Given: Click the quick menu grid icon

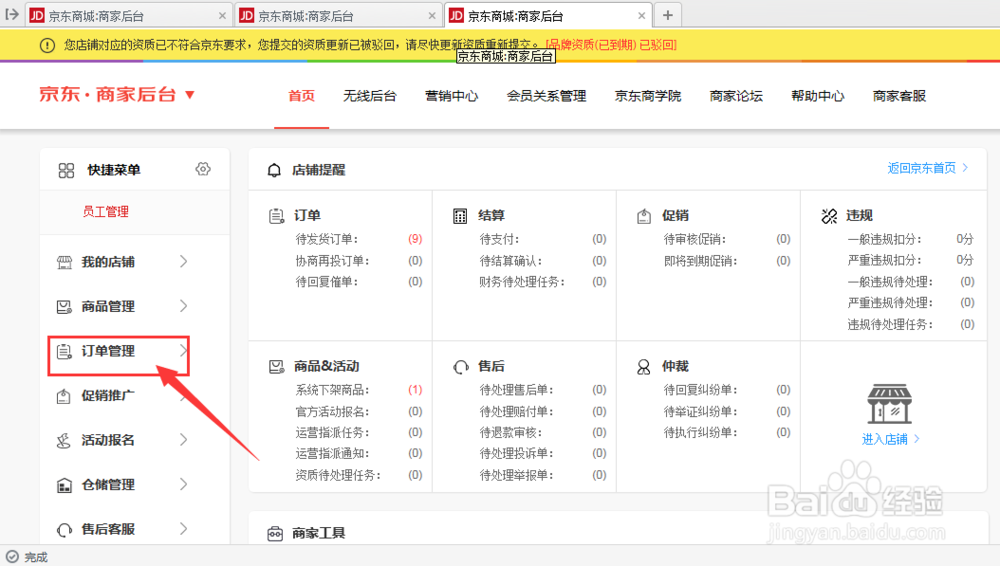Looking at the screenshot, I should click(66, 170).
